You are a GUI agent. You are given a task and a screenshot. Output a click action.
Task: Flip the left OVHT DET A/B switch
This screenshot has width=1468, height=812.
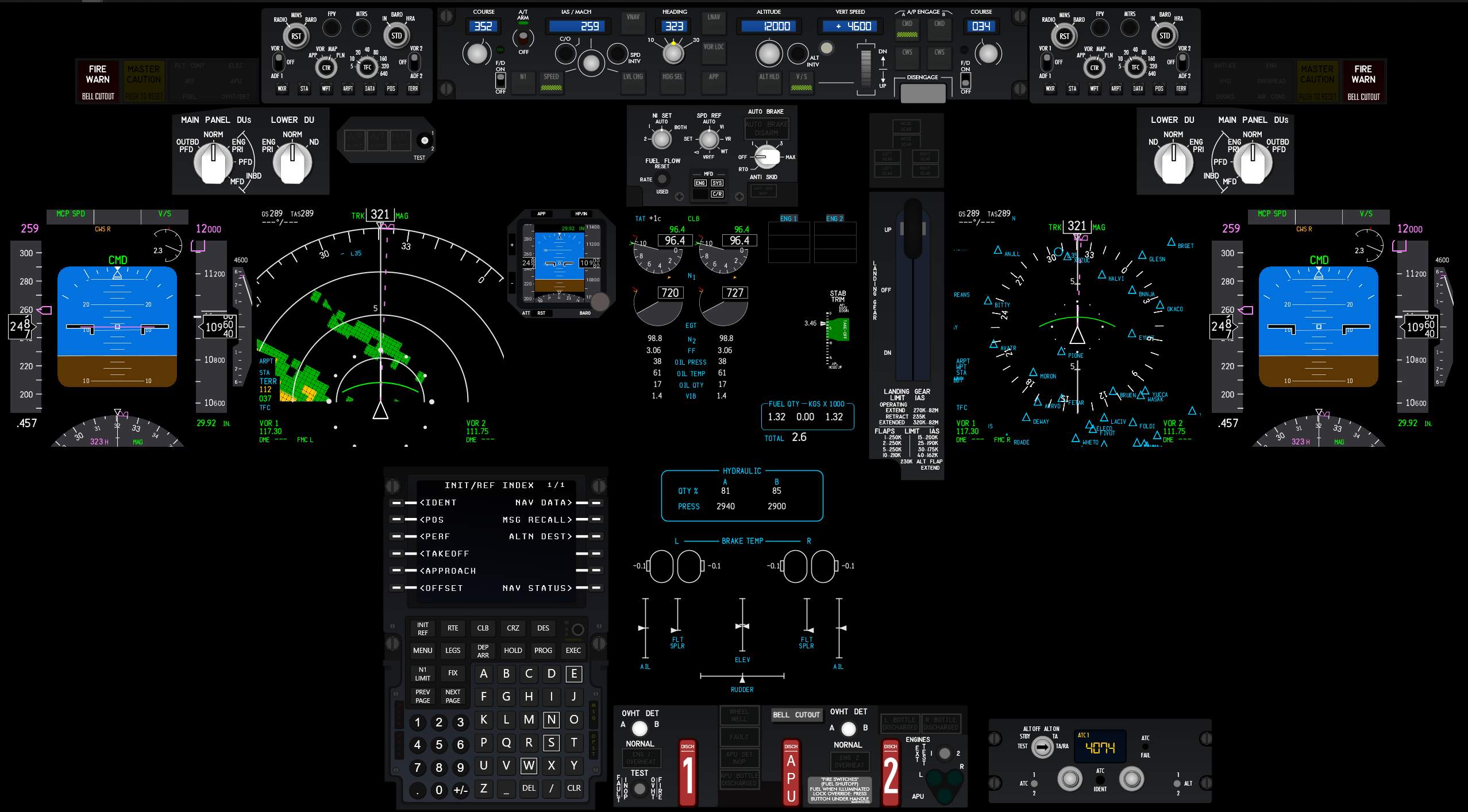[x=639, y=728]
